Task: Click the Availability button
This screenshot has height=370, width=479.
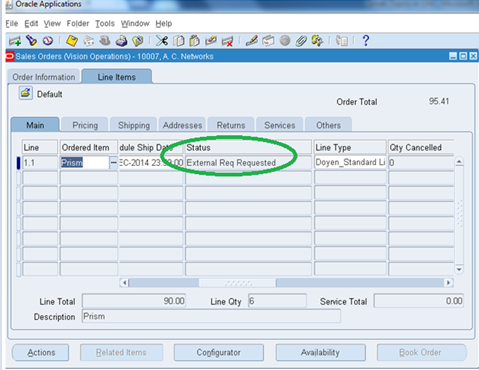Action: [320, 352]
